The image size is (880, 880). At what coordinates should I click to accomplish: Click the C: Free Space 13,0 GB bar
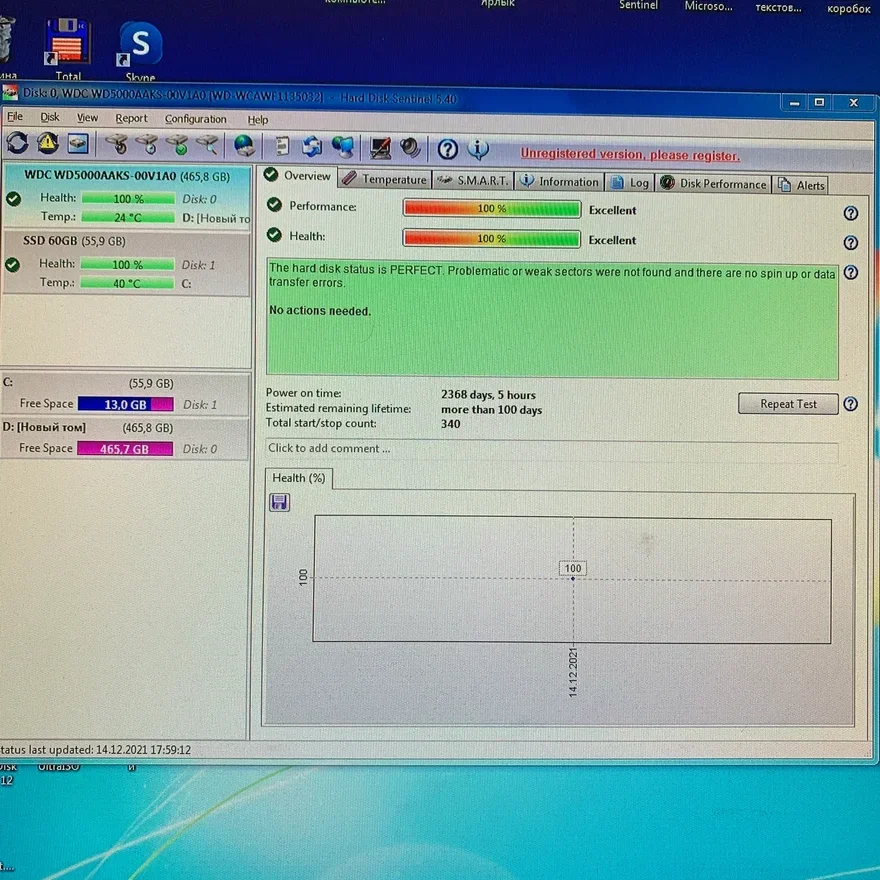[x=126, y=404]
